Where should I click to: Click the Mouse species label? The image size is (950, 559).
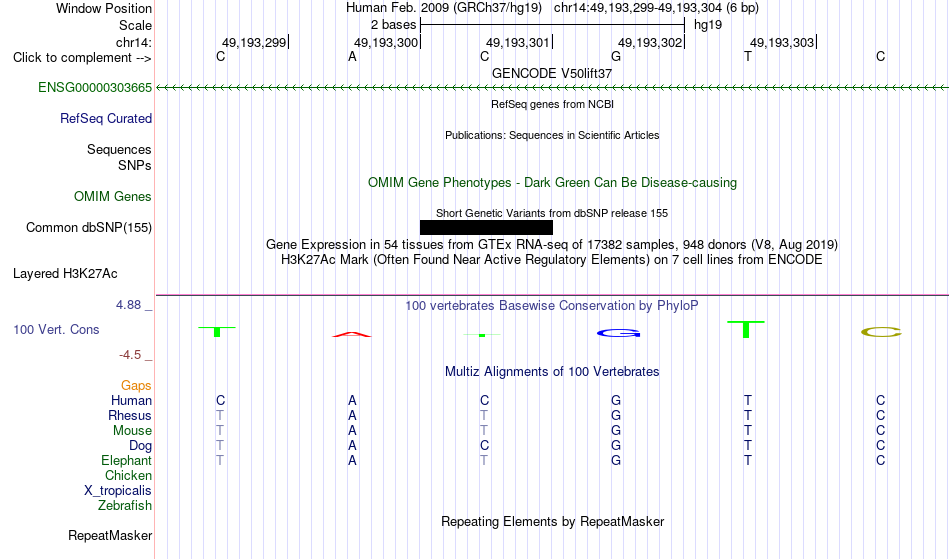[132, 431]
